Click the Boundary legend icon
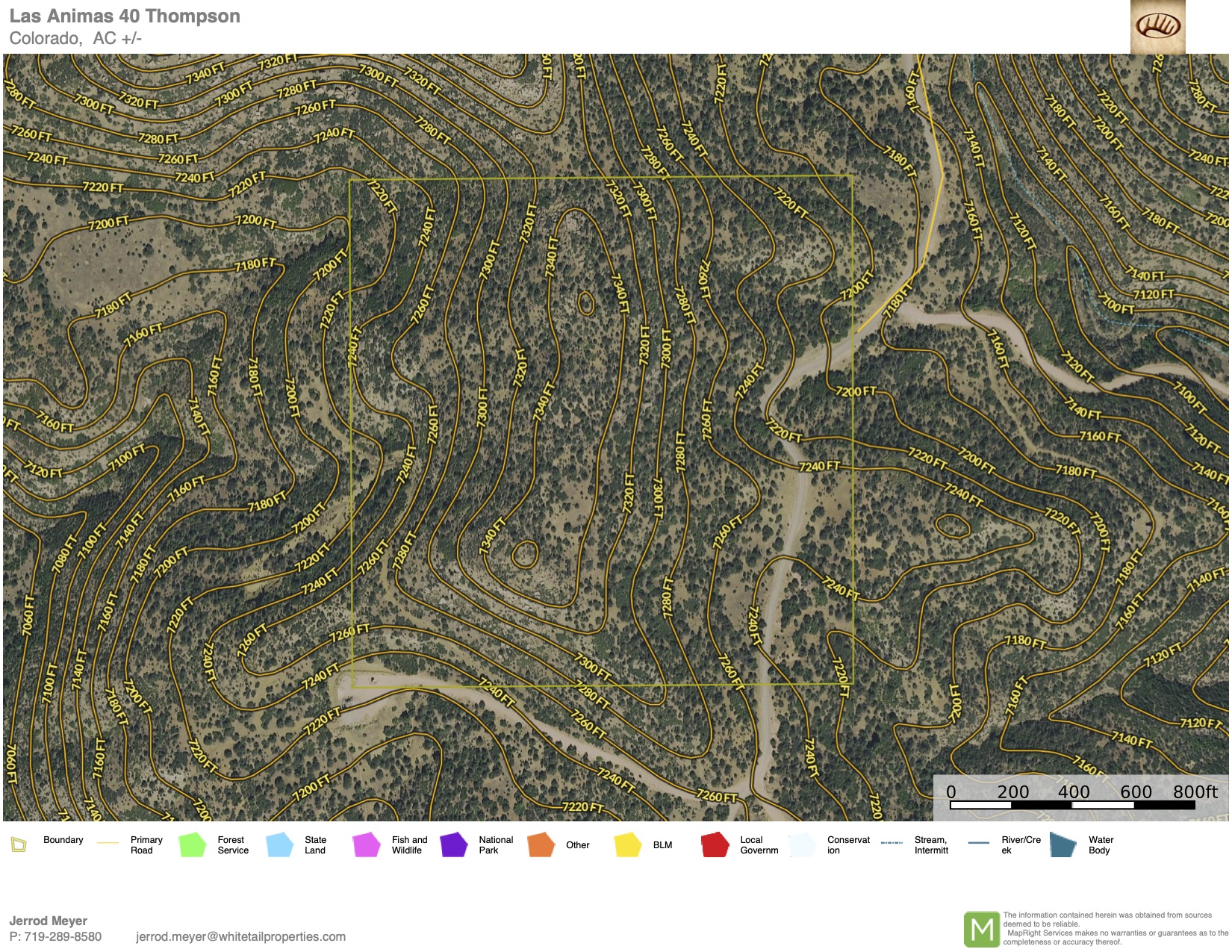Viewport: 1232px width, 952px height. pyautogui.click(x=19, y=844)
